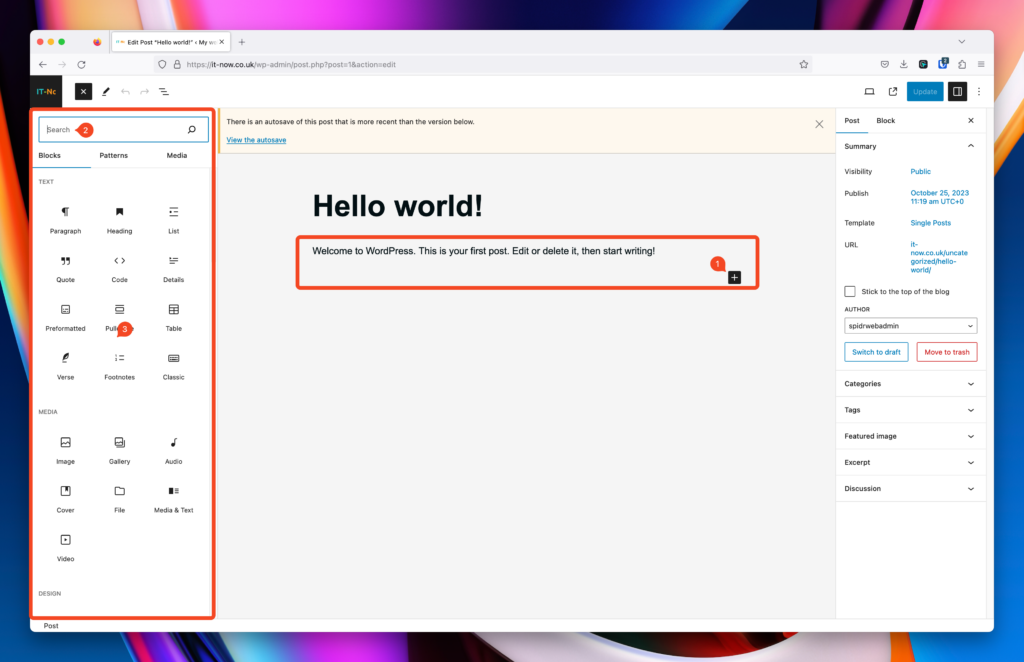Insert a Code block
The image size is (1024, 662).
(120, 269)
